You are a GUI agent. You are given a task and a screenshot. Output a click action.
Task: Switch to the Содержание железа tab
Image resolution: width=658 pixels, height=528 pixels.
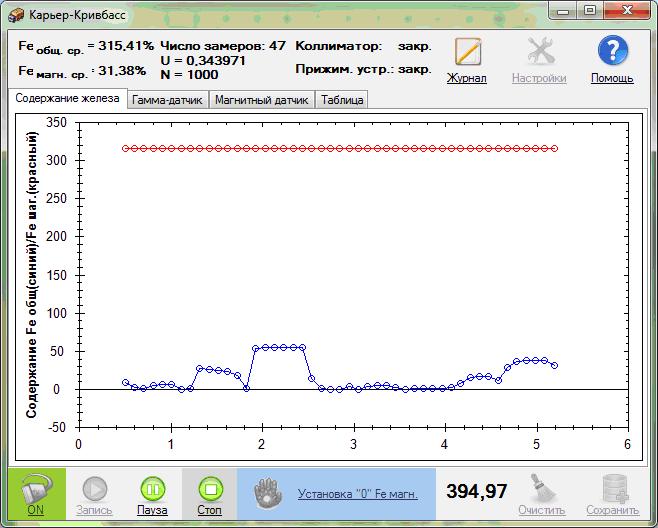68,98
